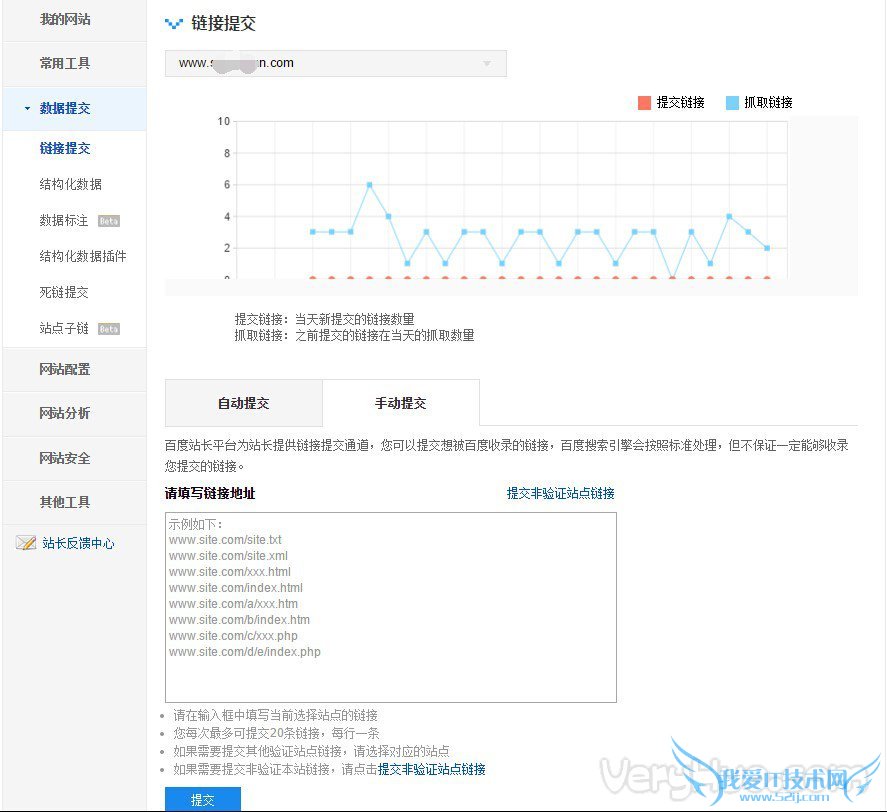The width and height of the screenshot is (887, 812).
Task: Click the blue 提交 button
Action: 203,800
